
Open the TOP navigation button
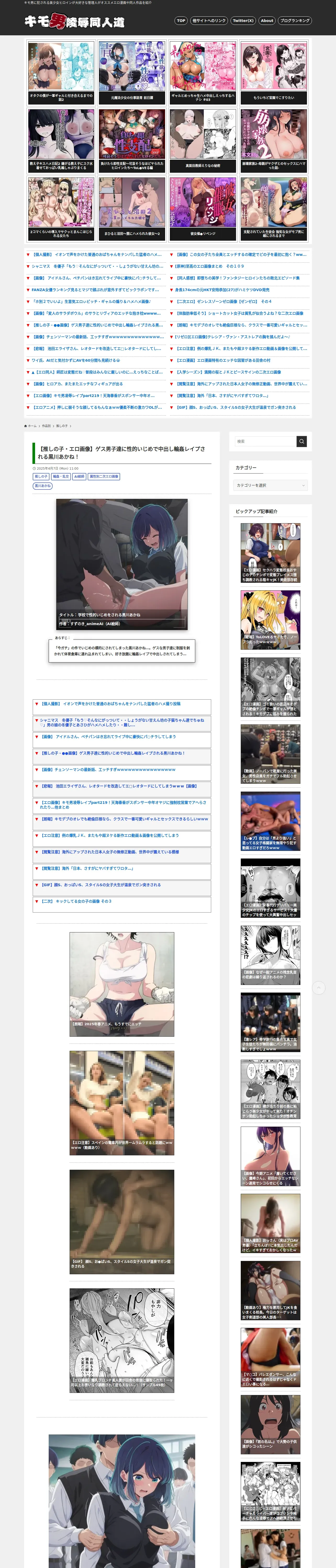pyautogui.click(x=181, y=21)
